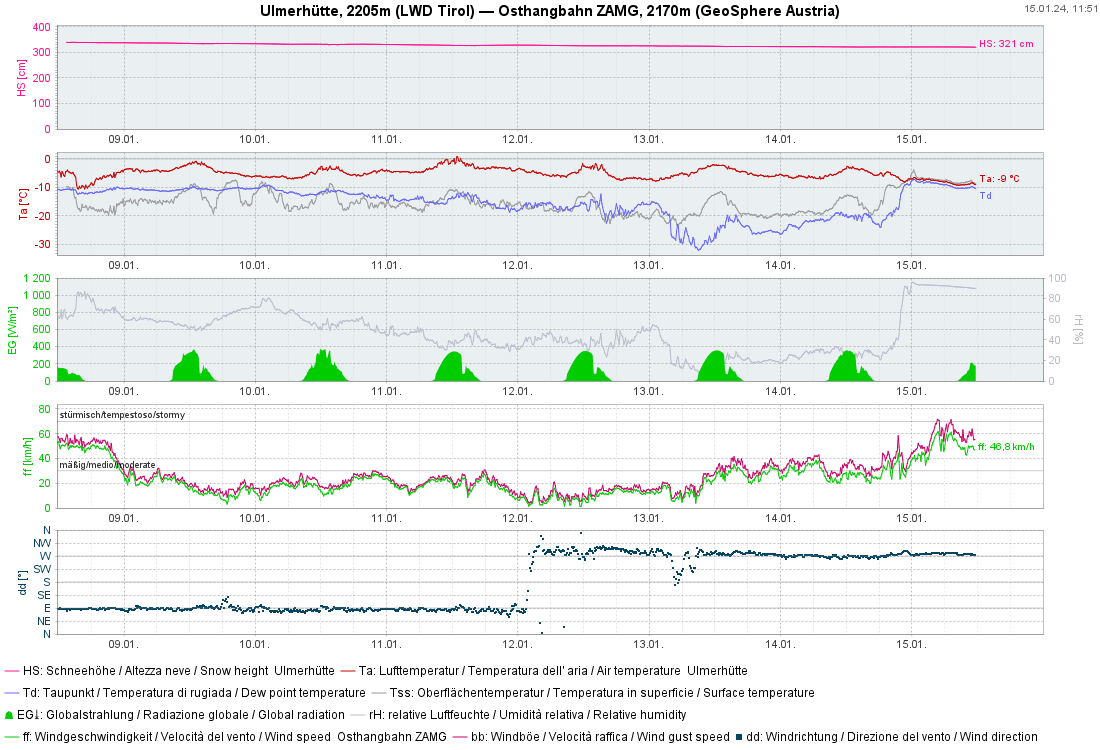This screenshot has height=750, width=1100.
Task: Click the green triangle icon beside EG Globalstrahlung legend
Action: pyautogui.click(x=9, y=715)
